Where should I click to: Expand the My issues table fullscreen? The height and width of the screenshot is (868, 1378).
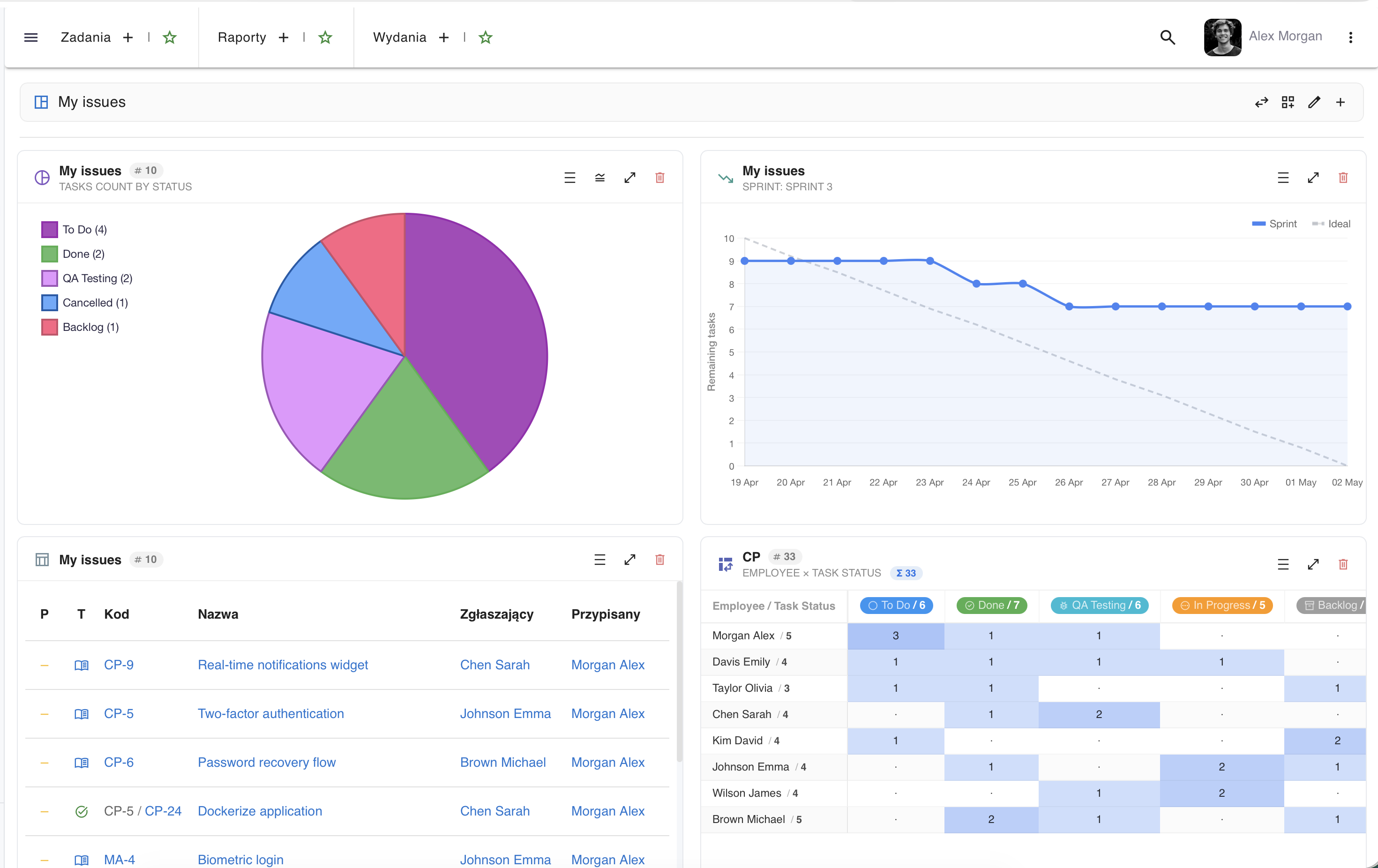click(629, 560)
